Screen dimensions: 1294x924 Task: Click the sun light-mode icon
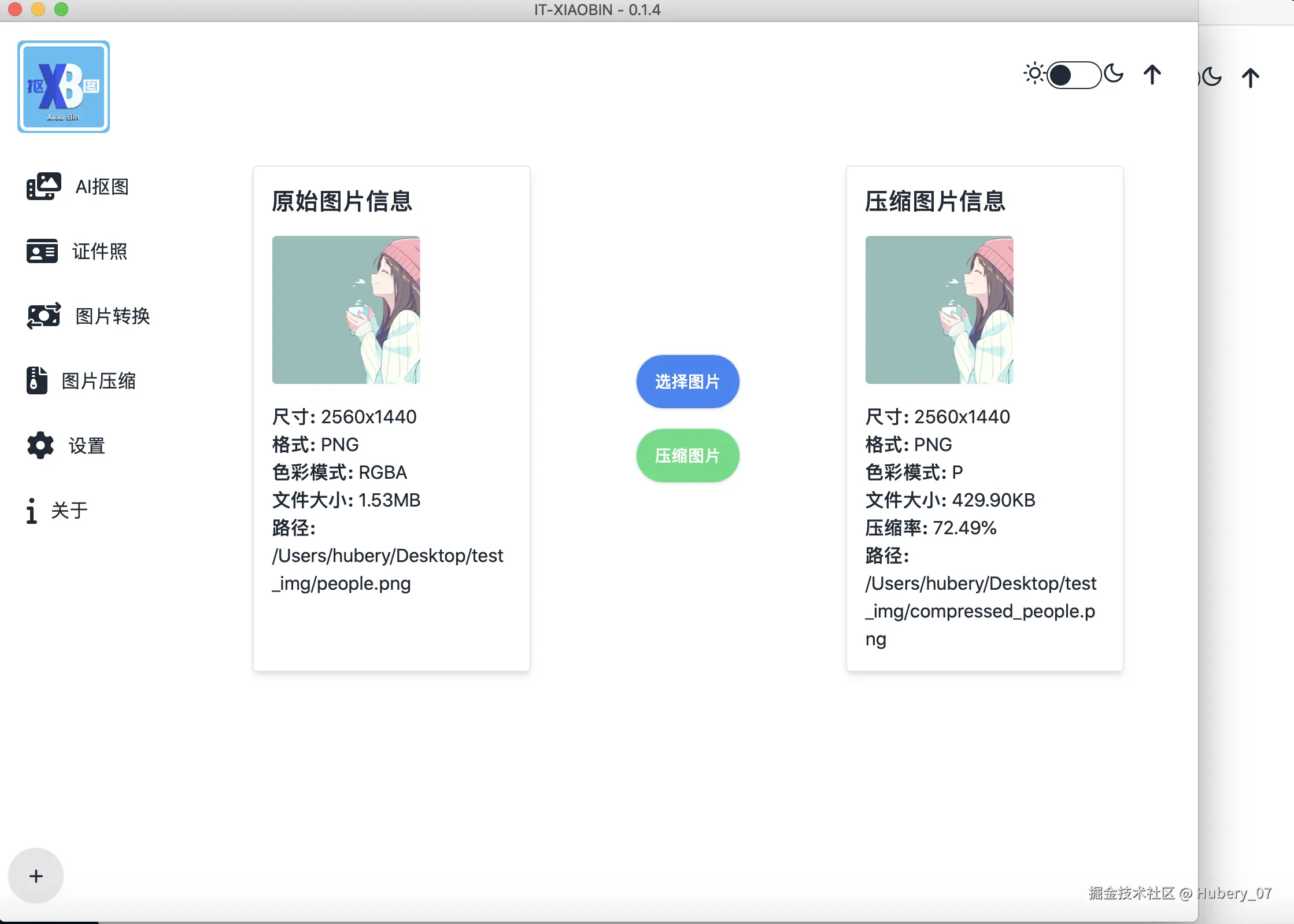1034,74
